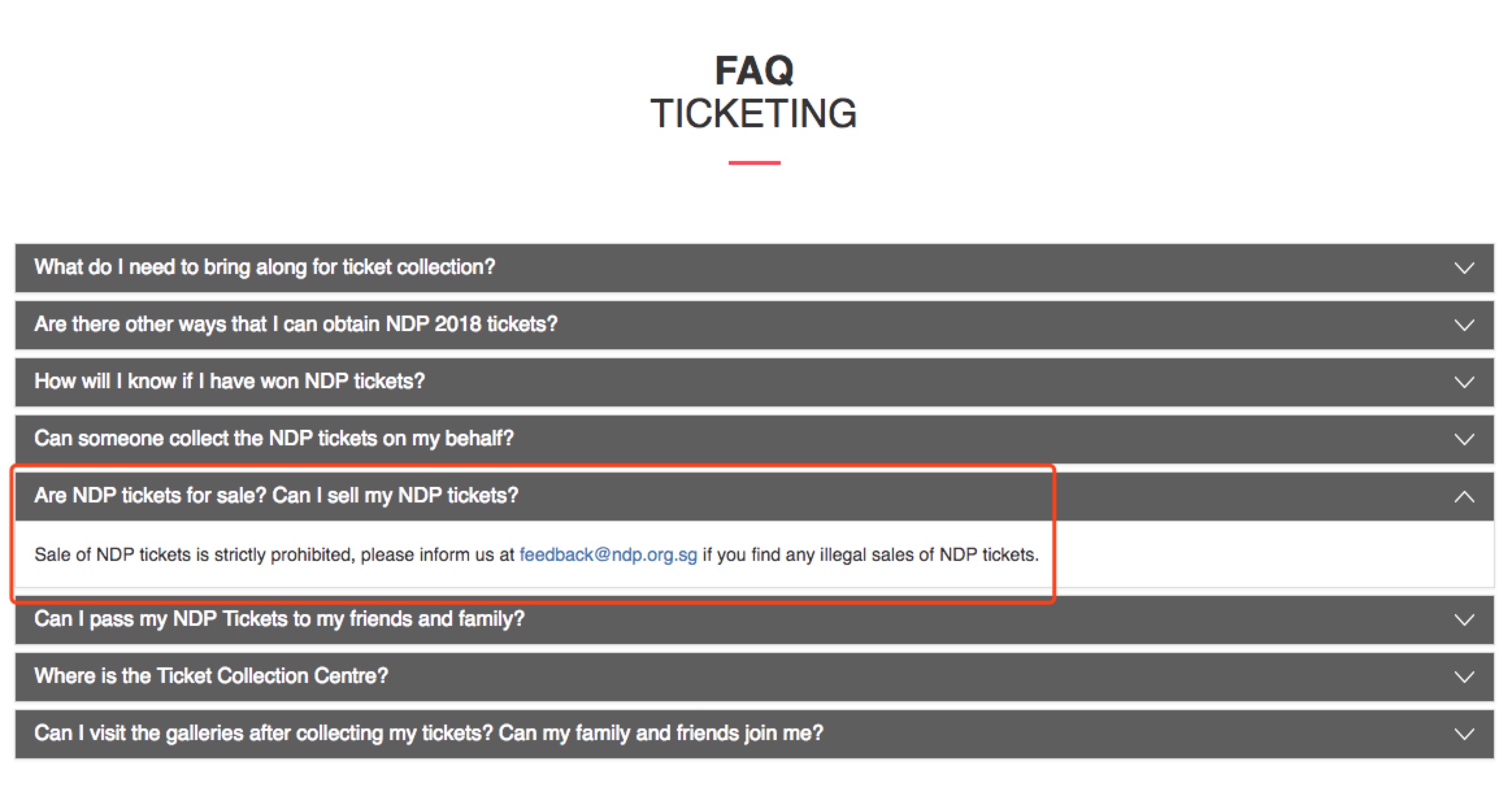Collapse the 'NDP tickets for sale' up-chevron
This screenshot has width=1512, height=805.
1463,497
